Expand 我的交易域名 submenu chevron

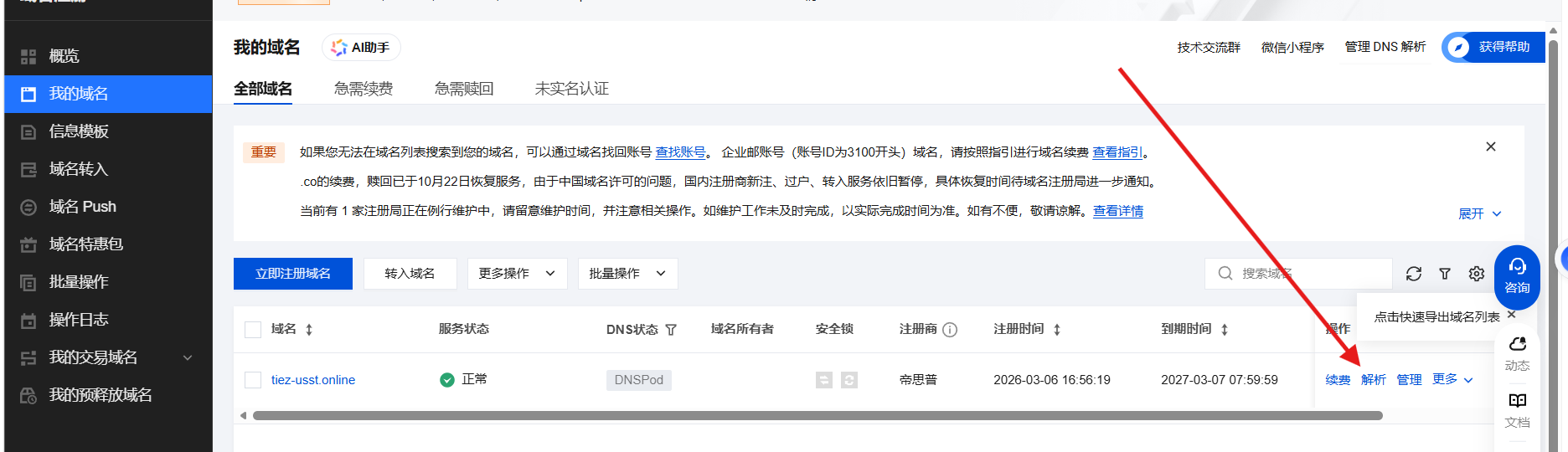[x=188, y=358]
